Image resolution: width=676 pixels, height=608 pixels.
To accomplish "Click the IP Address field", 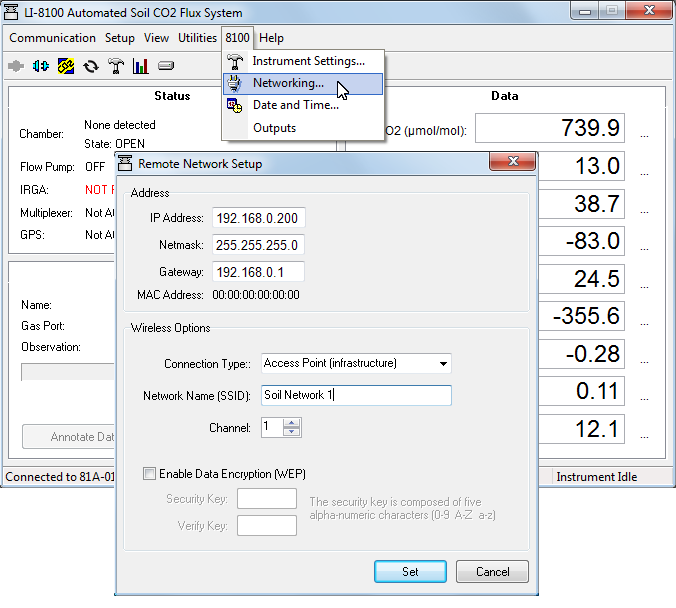I will click(x=258, y=218).
